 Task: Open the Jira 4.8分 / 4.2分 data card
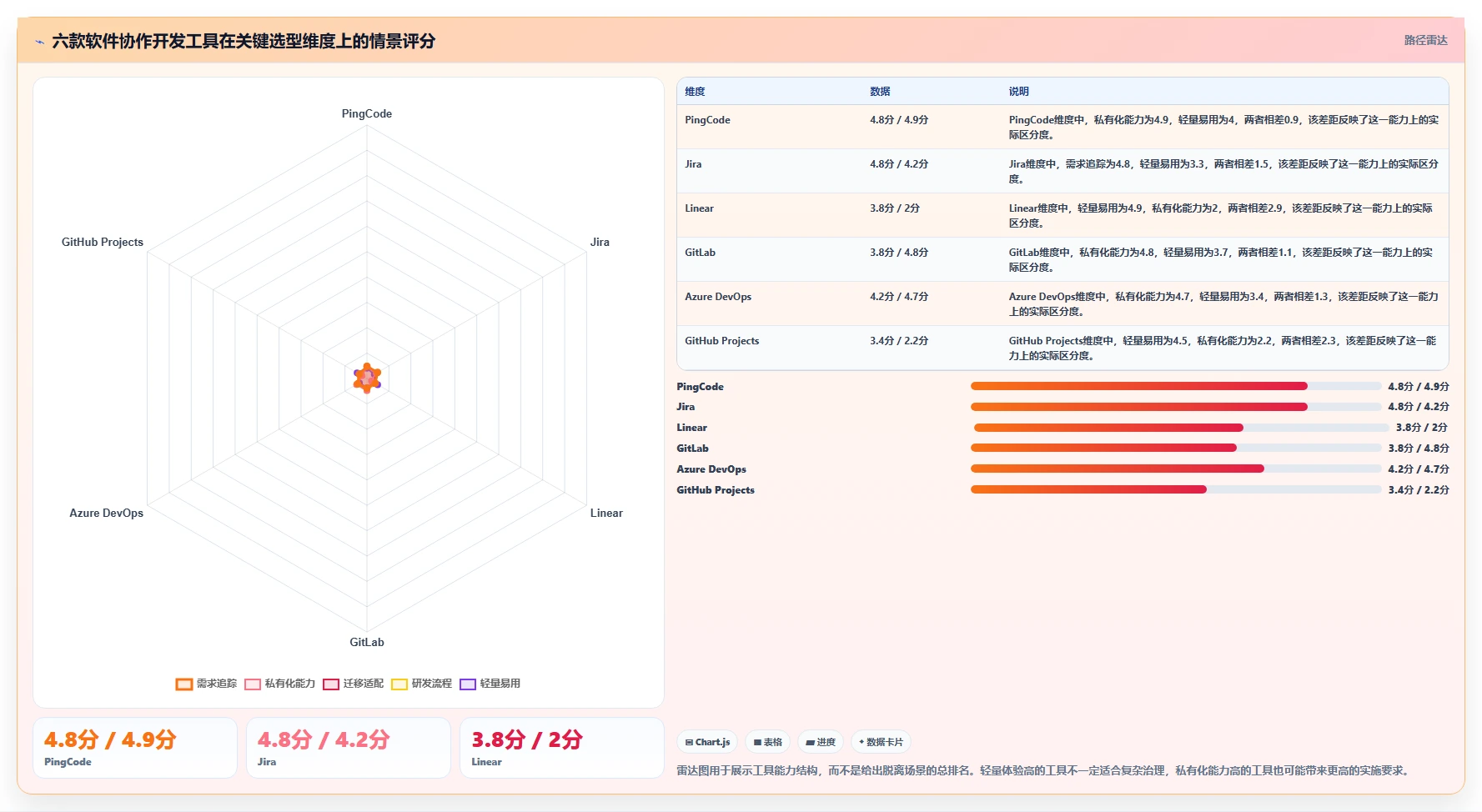(x=349, y=748)
